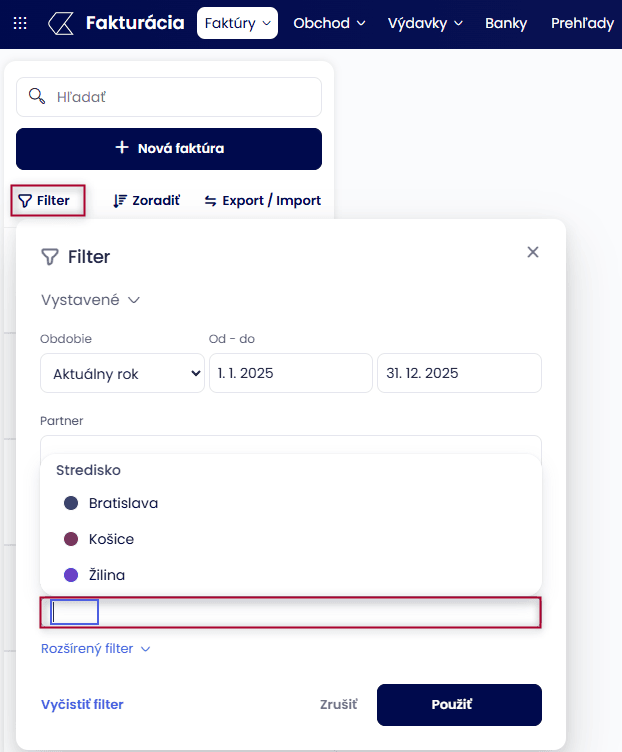Toggle the Filter button in toolbar
The height and width of the screenshot is (752, 622).
pyautogui.click(x=45, y=200)
